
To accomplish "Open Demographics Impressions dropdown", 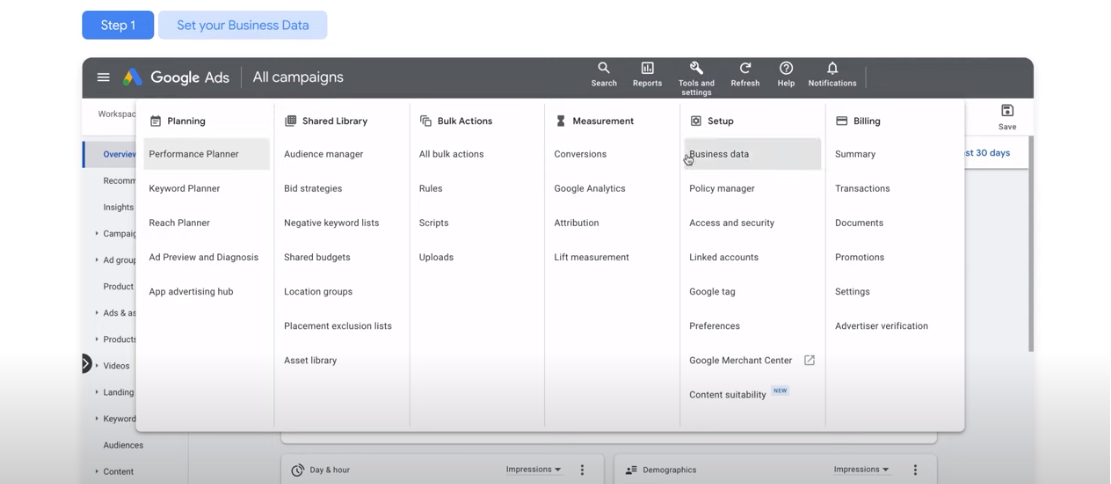I will [861, 470].
